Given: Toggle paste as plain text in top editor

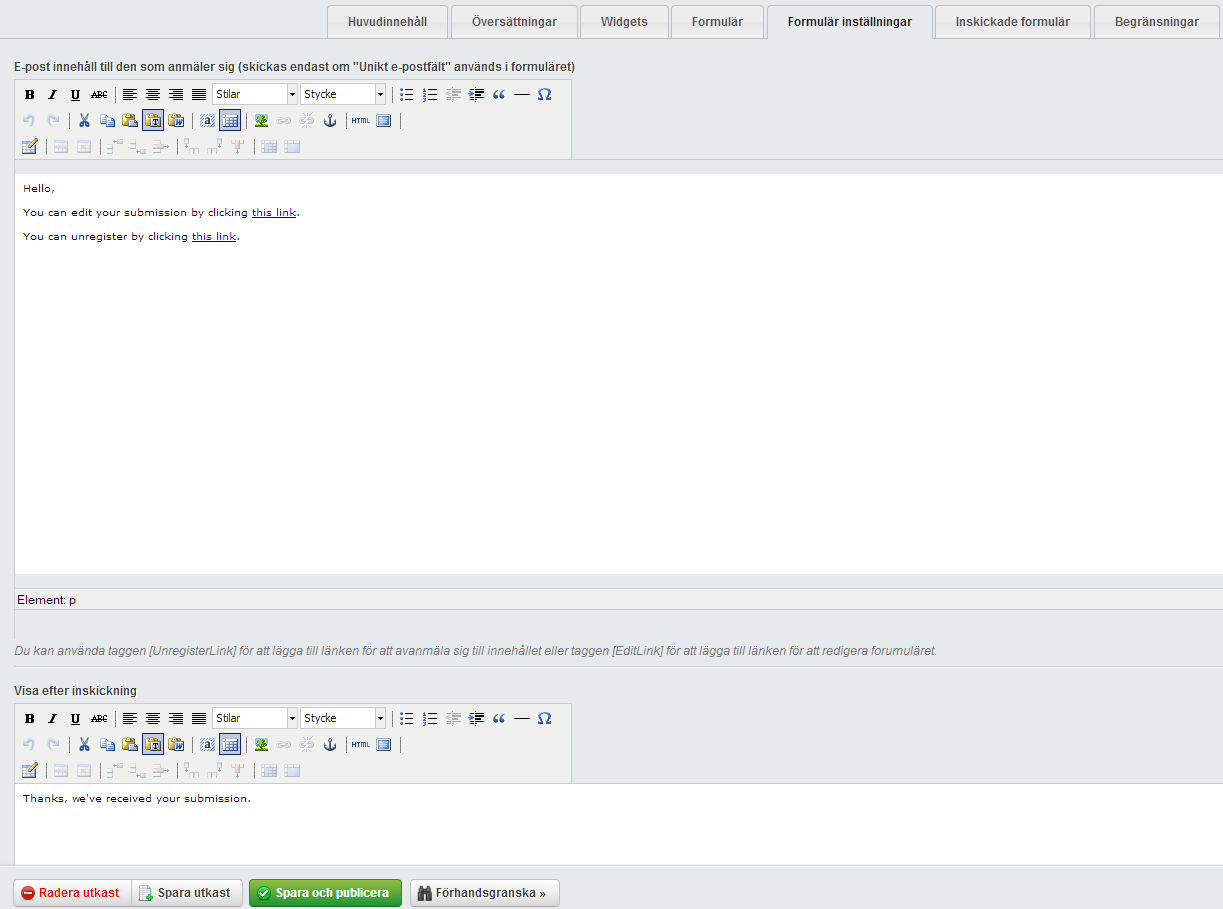Looking at the screenshot, I should pos(153,120).
